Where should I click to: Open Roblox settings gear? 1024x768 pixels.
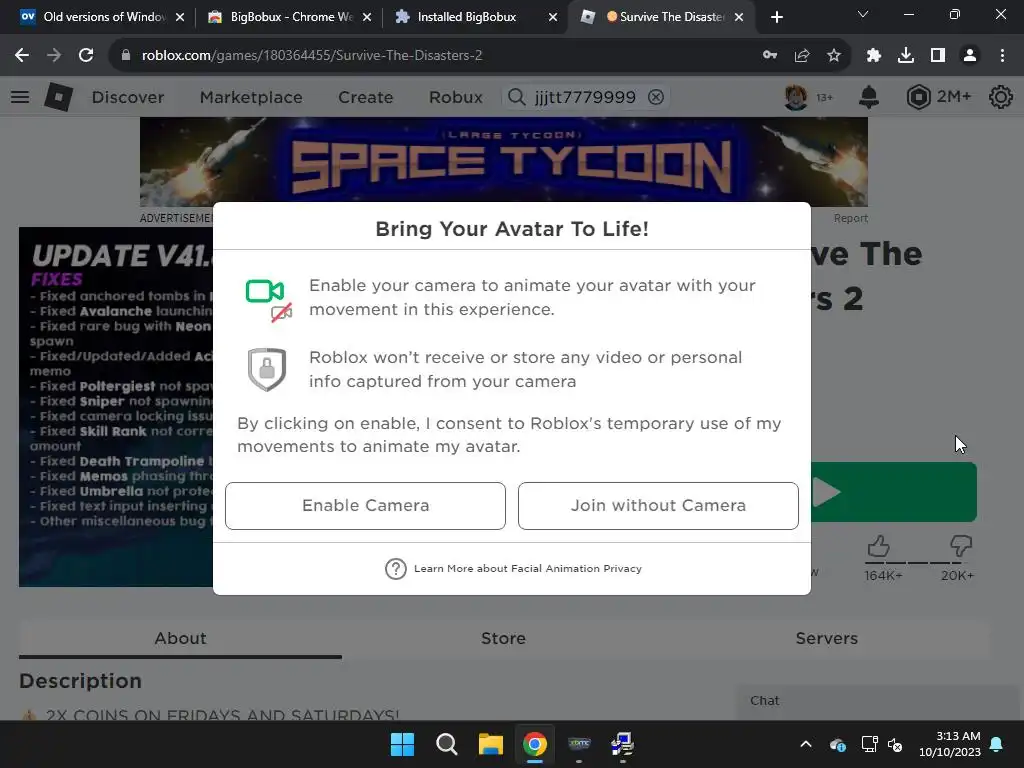point(1000,97)
